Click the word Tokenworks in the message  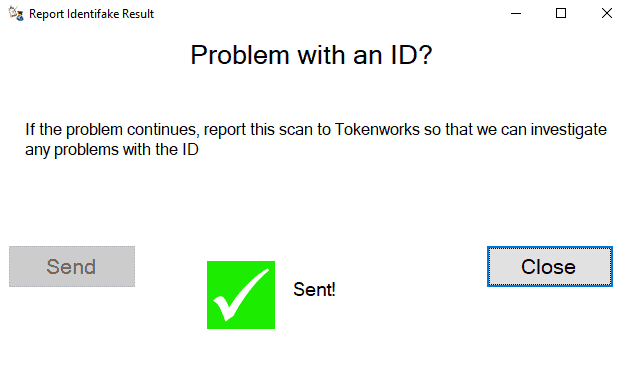pos(377,129)
